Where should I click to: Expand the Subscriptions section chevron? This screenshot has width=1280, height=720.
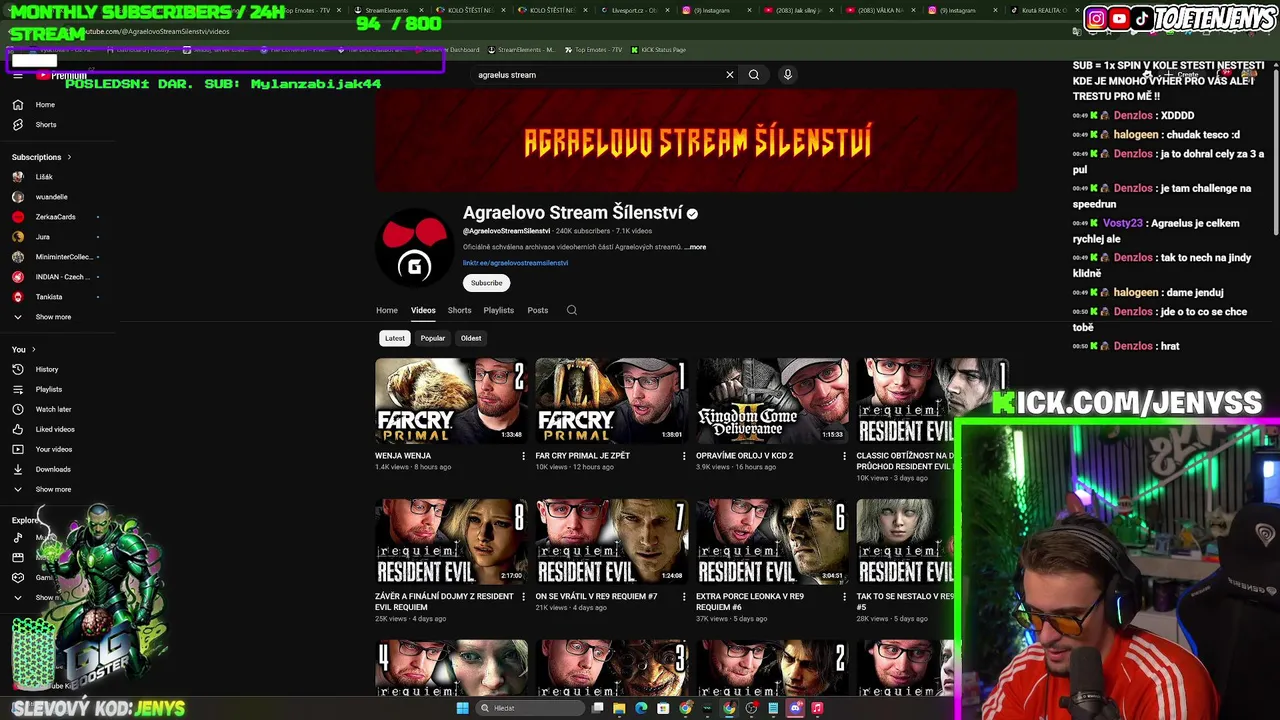click(69, 157)
